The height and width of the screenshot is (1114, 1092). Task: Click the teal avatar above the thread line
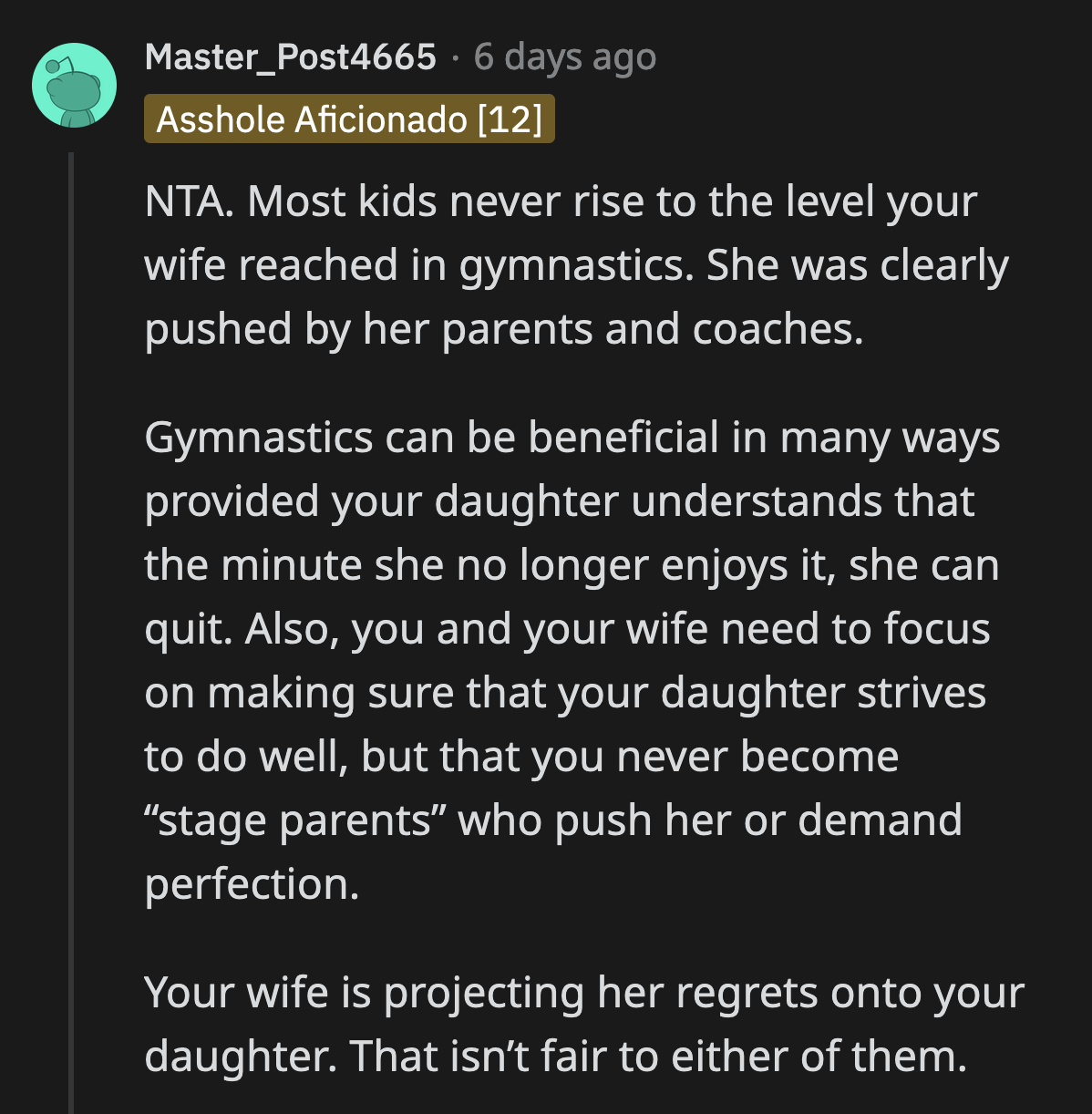(x=73, y=84)
